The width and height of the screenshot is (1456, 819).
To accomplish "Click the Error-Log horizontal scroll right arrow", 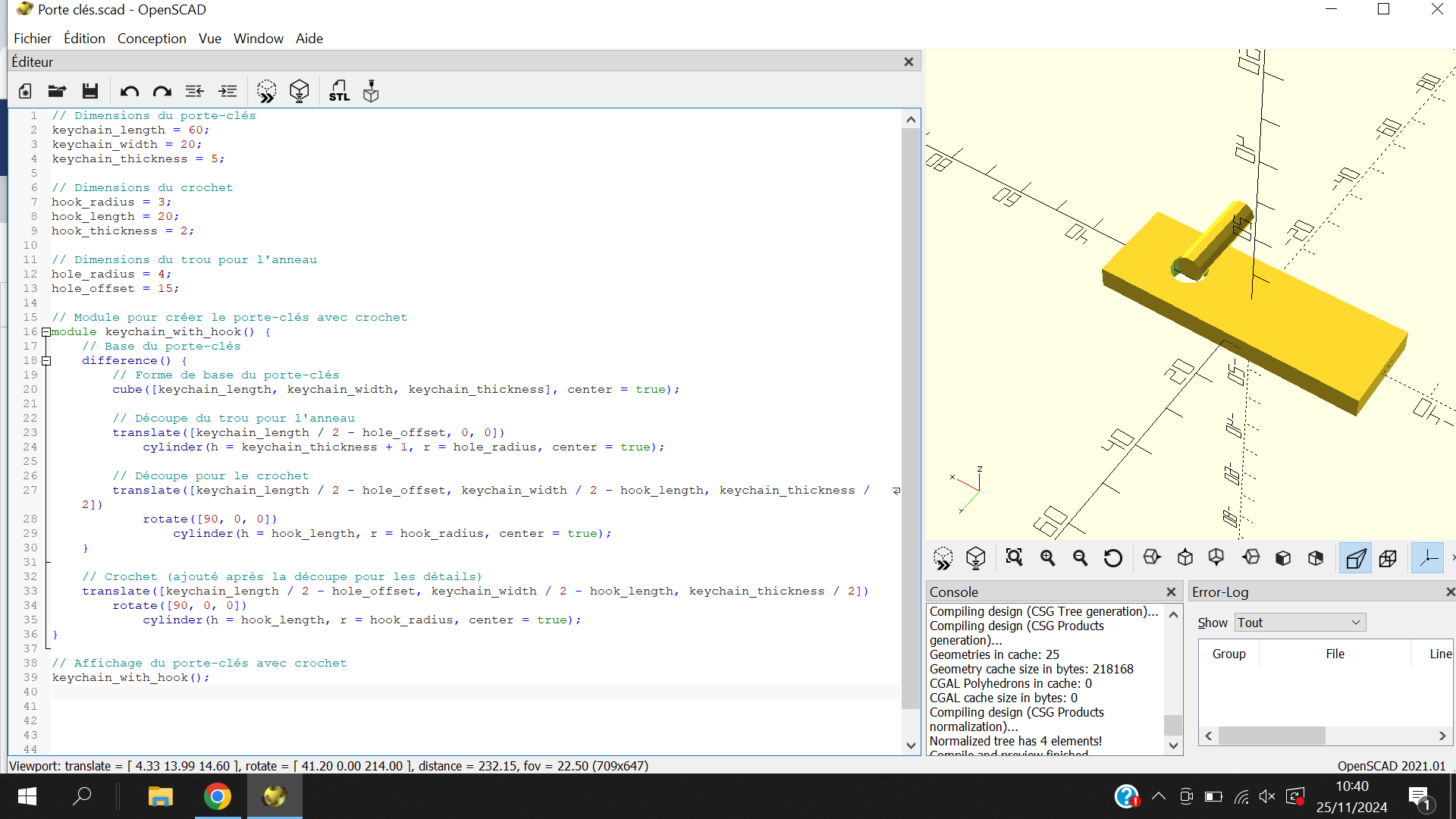I will pyautogui.click(x=1442, y=736).
